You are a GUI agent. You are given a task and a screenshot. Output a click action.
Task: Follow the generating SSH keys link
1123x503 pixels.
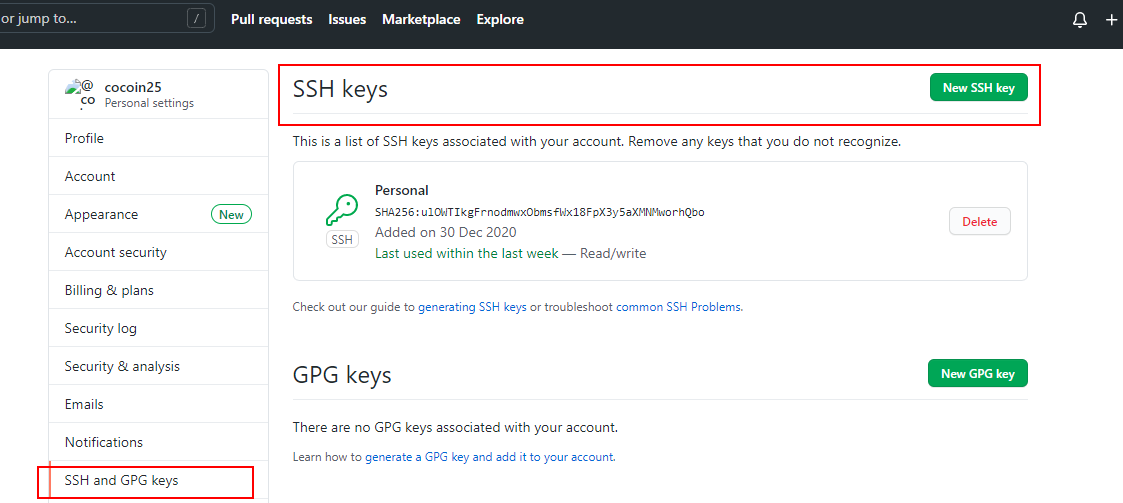coord(472,307)
